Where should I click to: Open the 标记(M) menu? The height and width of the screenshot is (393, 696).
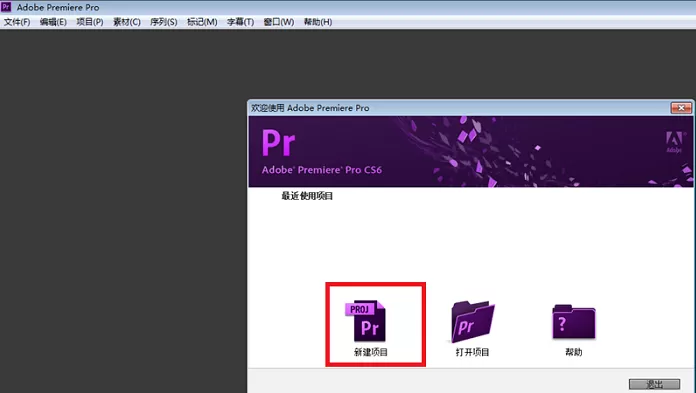point(202,22)
